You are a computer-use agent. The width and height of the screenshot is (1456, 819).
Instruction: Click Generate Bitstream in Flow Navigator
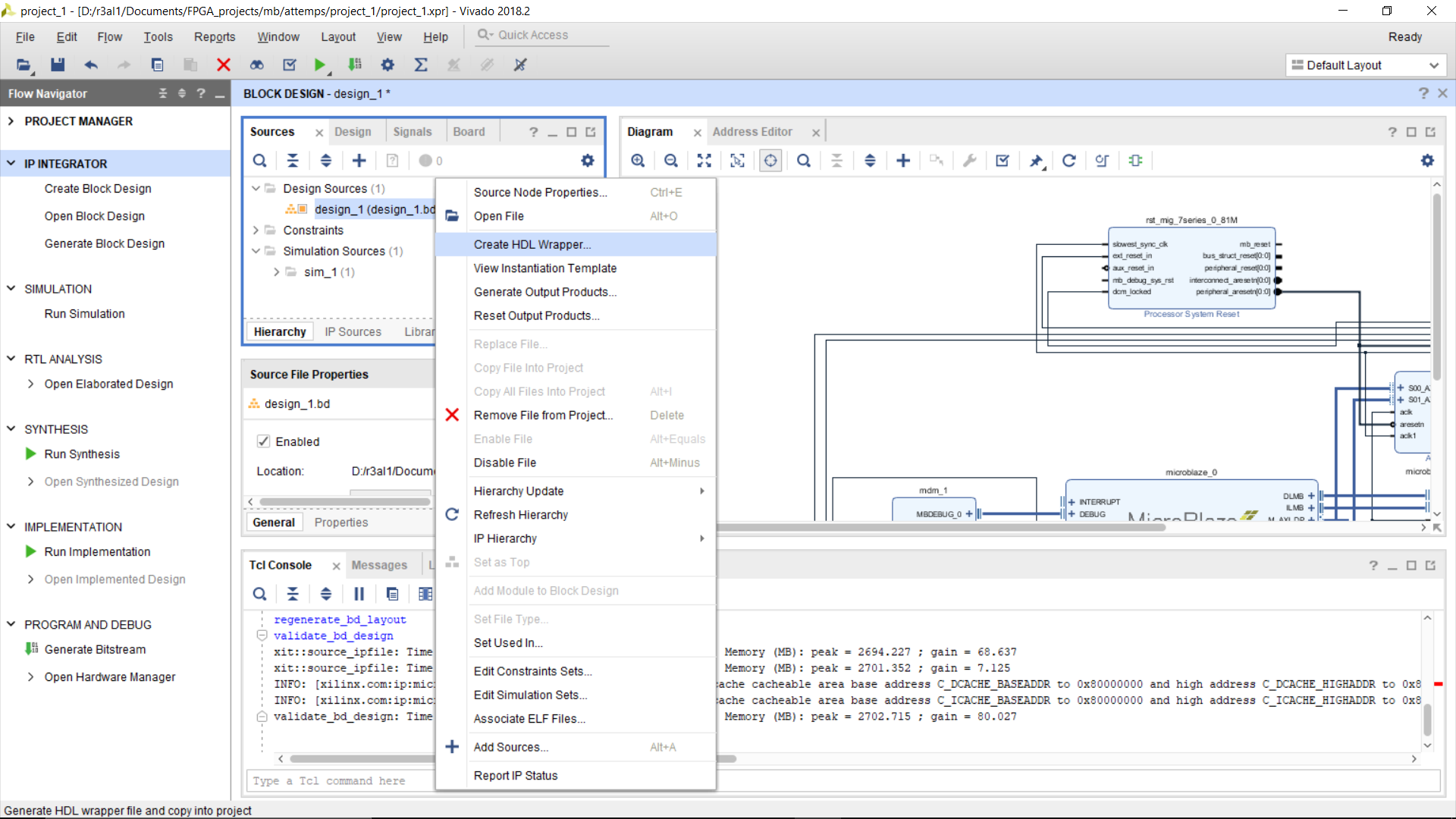click(x=96, y=649)
